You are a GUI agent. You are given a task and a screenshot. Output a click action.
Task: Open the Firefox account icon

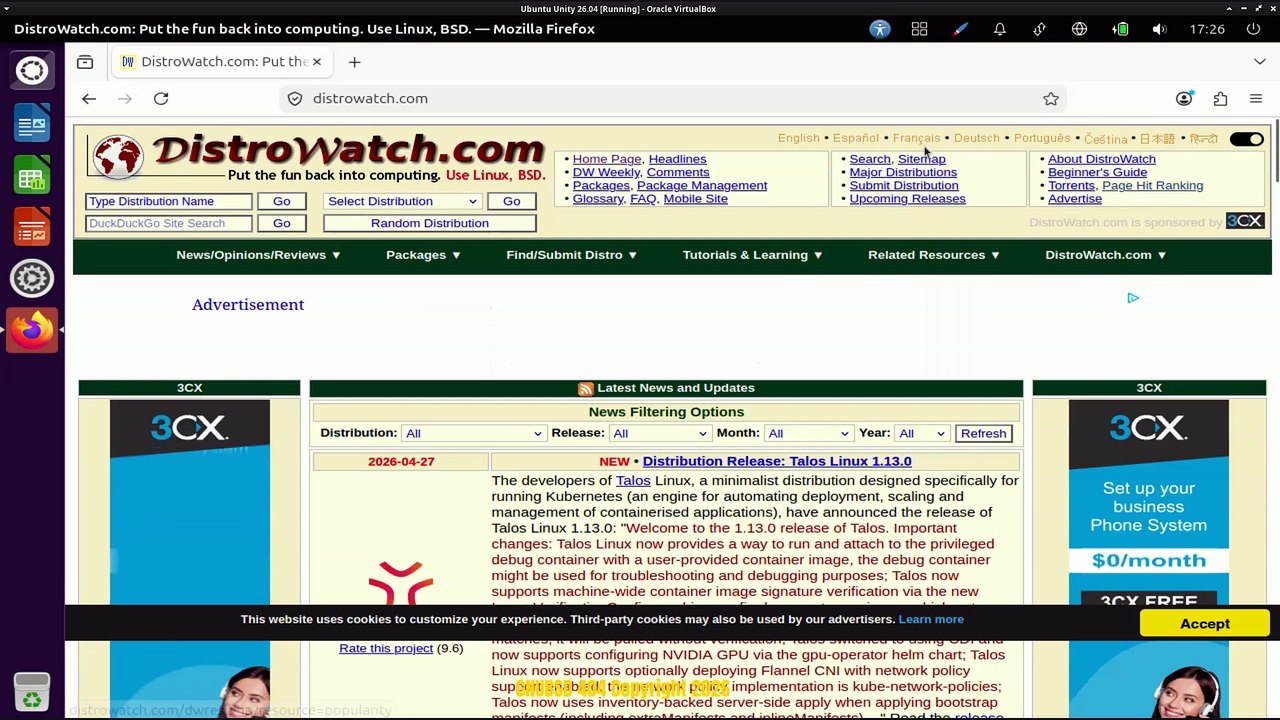coord(1184,98)
